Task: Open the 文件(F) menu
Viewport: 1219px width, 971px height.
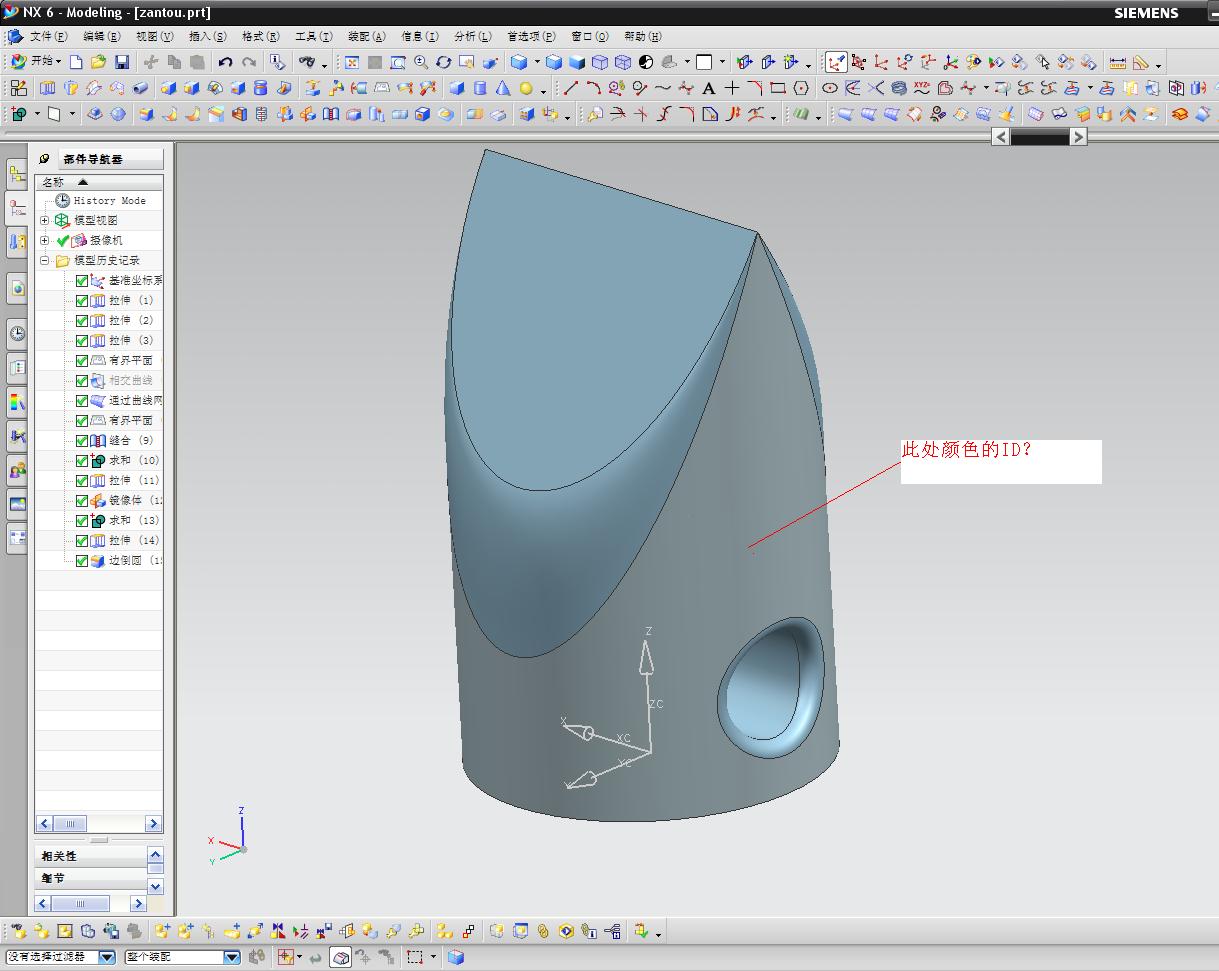Action: (x=49, y=36)
